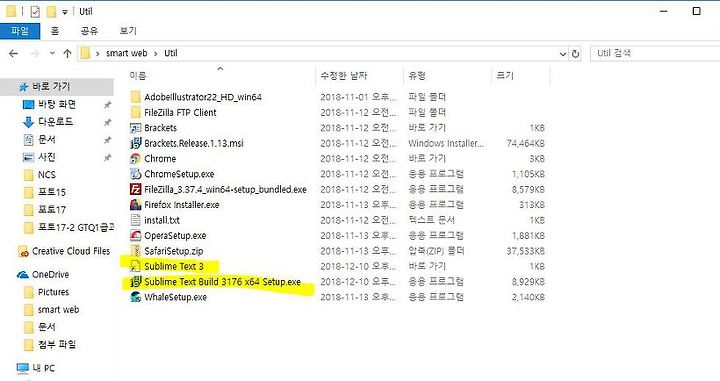Click the Util search box
This screenshot has height=381, width=720.
655,53
